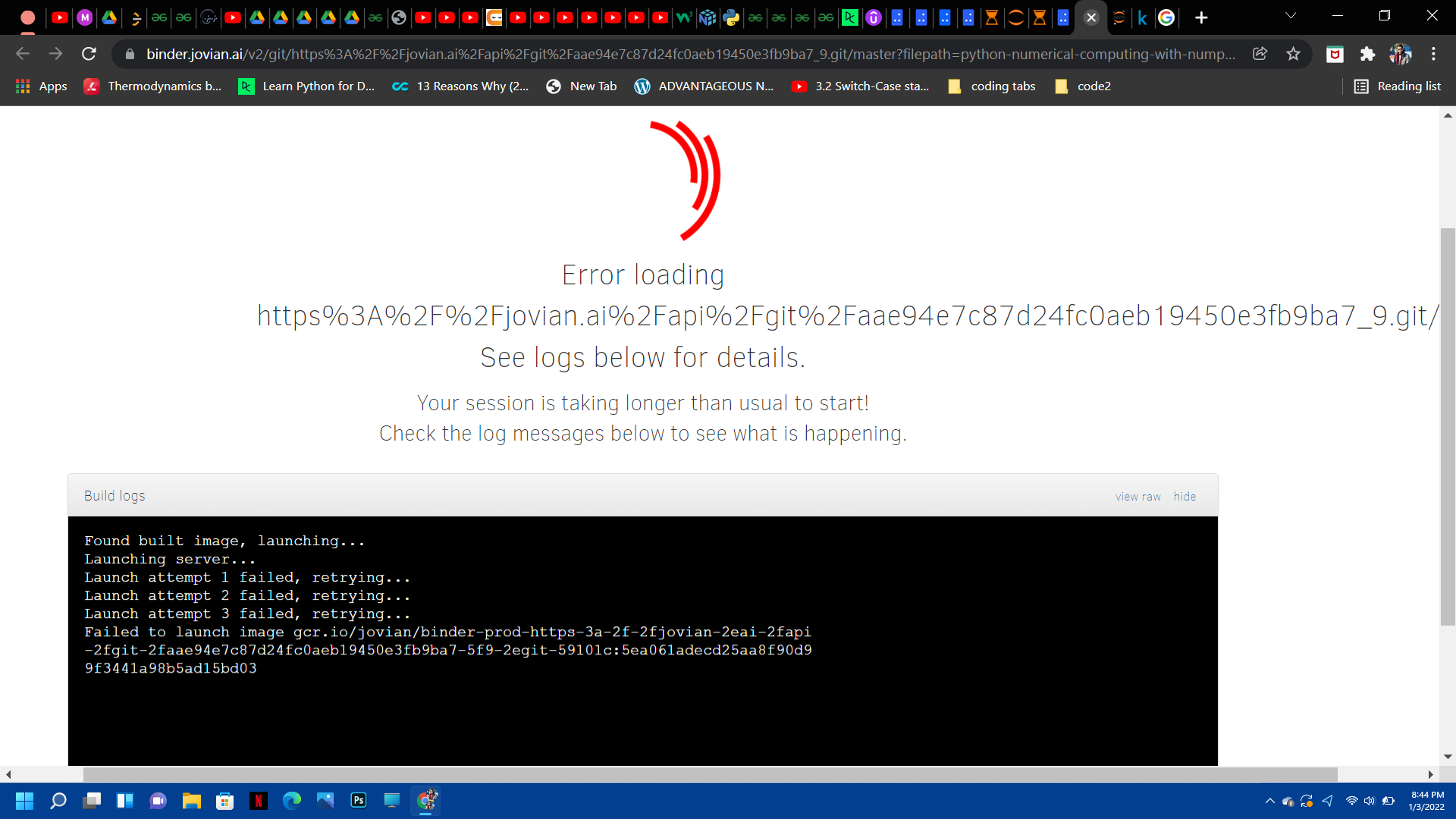
Task: Show hidden system tray icons
Action: coord(1269,801)
